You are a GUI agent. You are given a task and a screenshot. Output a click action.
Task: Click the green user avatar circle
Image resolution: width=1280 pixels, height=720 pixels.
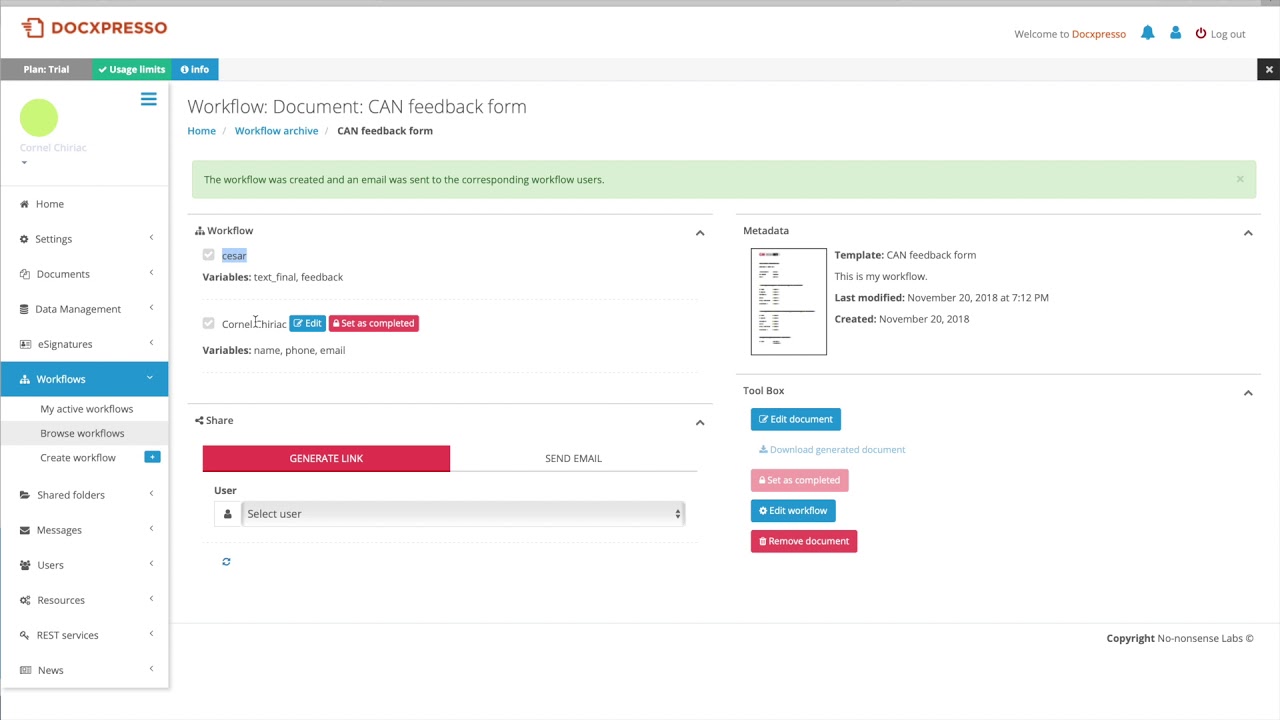tap(39, 118)
